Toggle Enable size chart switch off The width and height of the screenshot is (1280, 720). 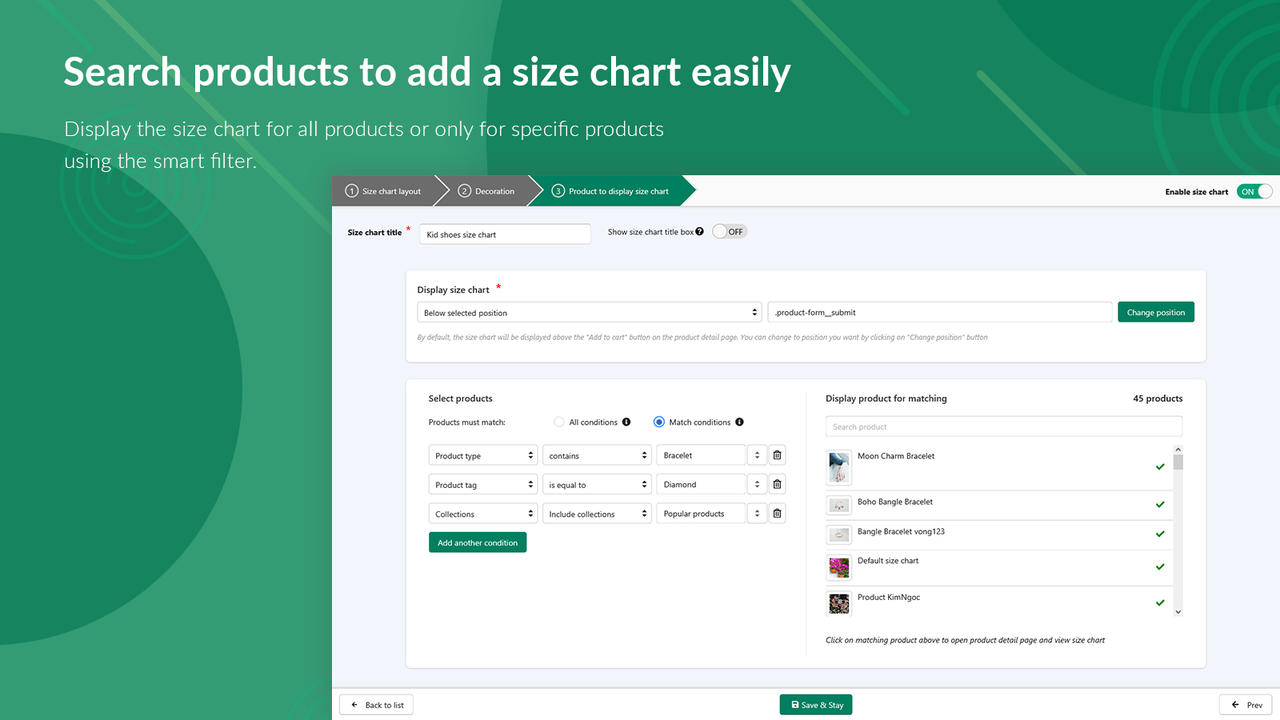coord(1254,191)
